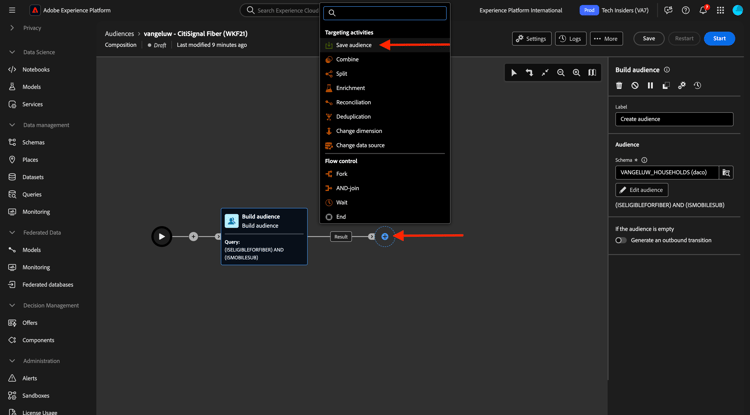Expand the Privacy section
750x415 pixels.
[x=11, y=28]
